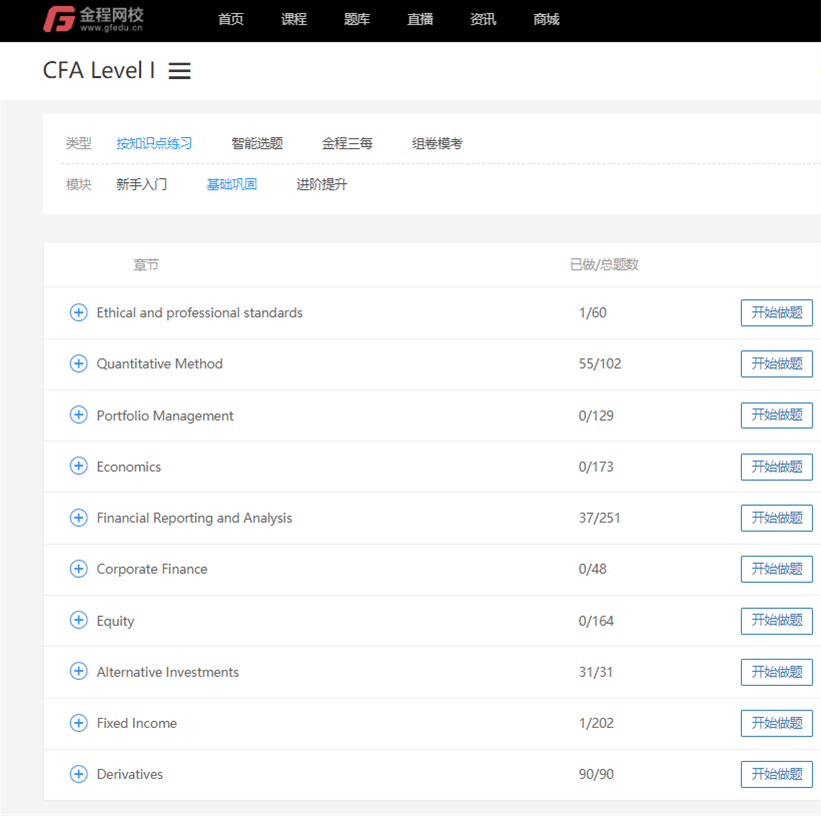Click the 金程网校 logo

93,19
